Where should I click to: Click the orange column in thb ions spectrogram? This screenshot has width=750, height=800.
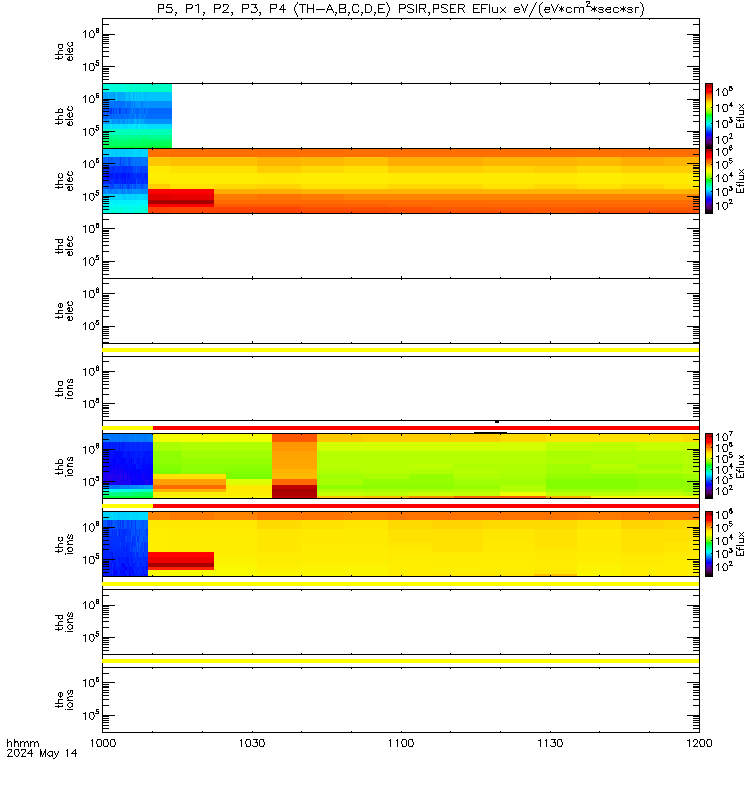[x=294, y=466]
